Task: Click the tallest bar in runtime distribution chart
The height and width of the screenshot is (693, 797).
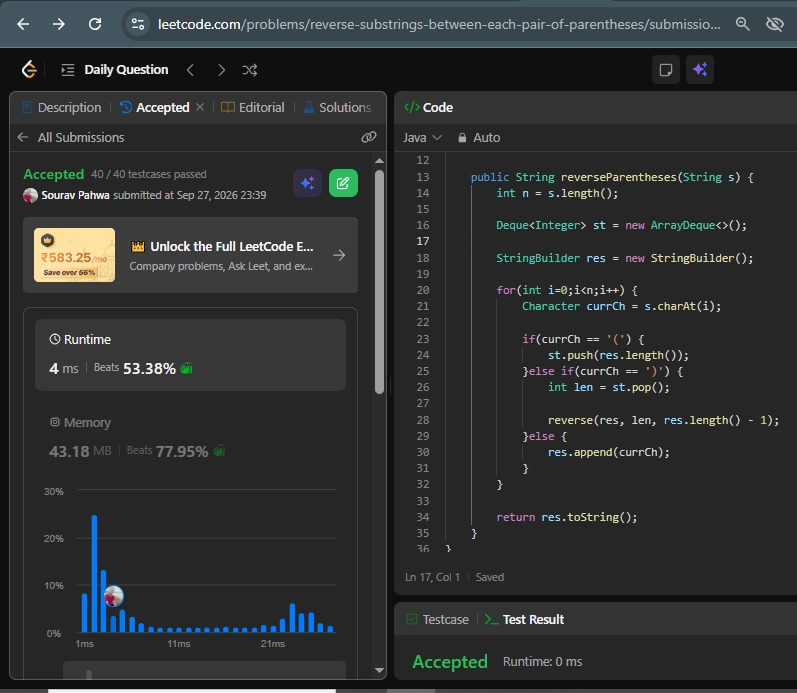Action: pyautogui.click(x=95, y=574)
